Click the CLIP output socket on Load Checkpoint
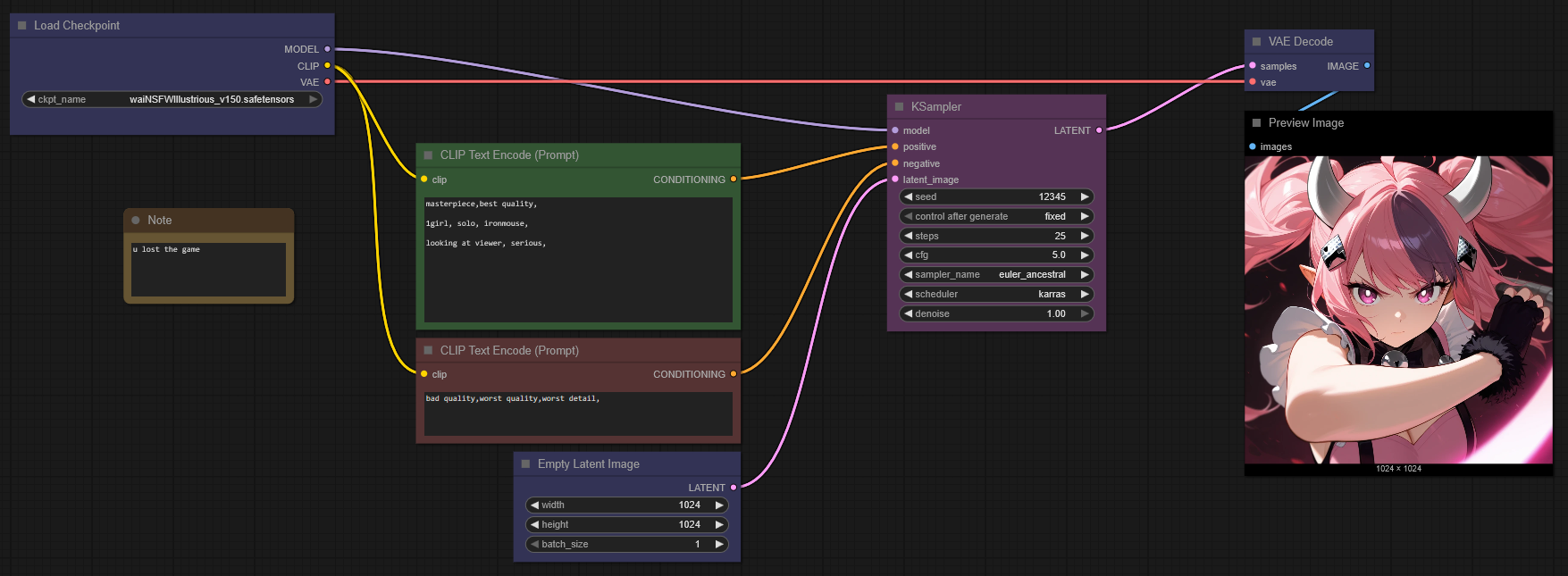This screenshot has height=576, width=1568. pyautogui.click(x=328, y=66)
